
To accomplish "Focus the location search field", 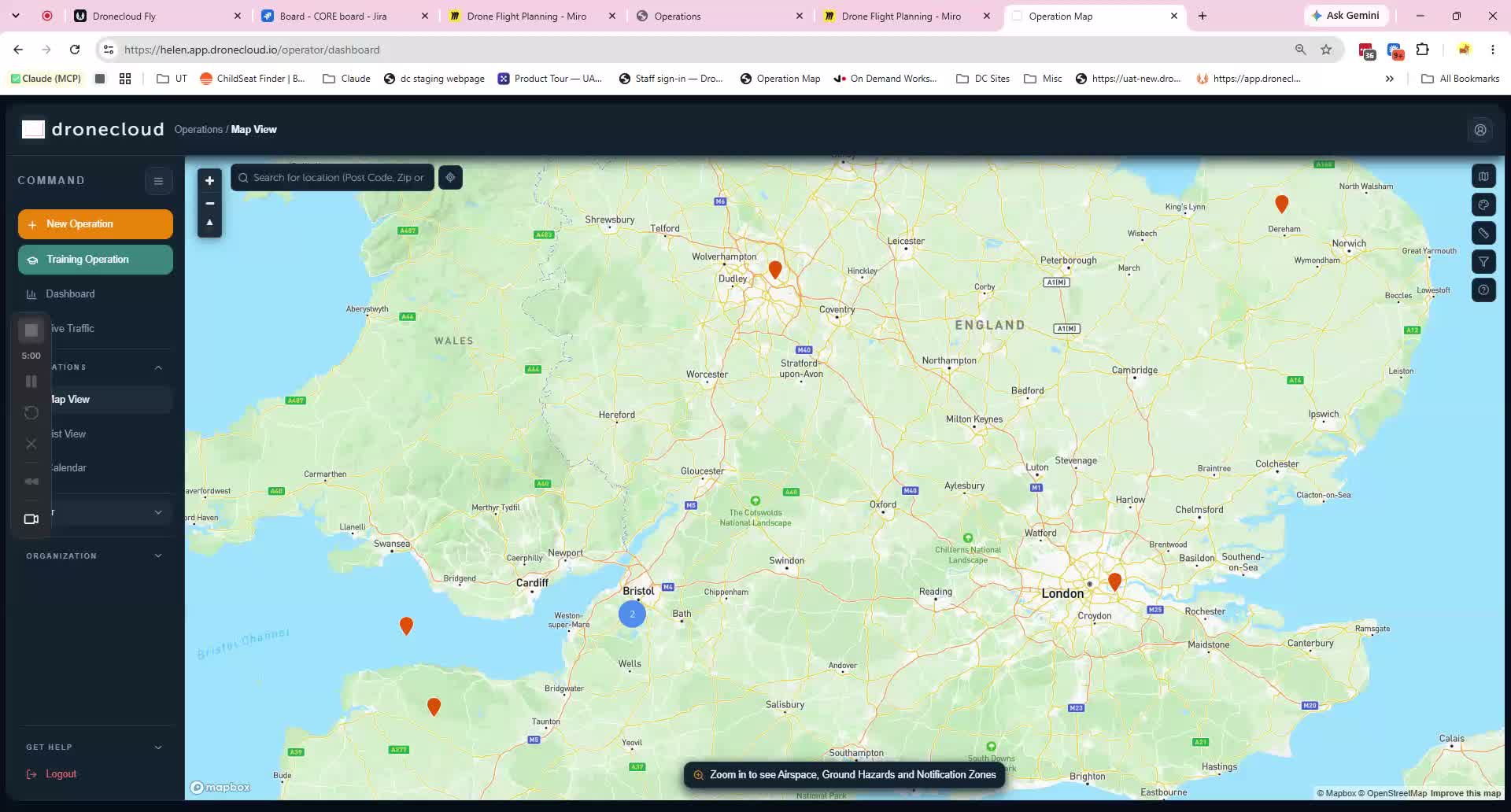I will (332, 177).
